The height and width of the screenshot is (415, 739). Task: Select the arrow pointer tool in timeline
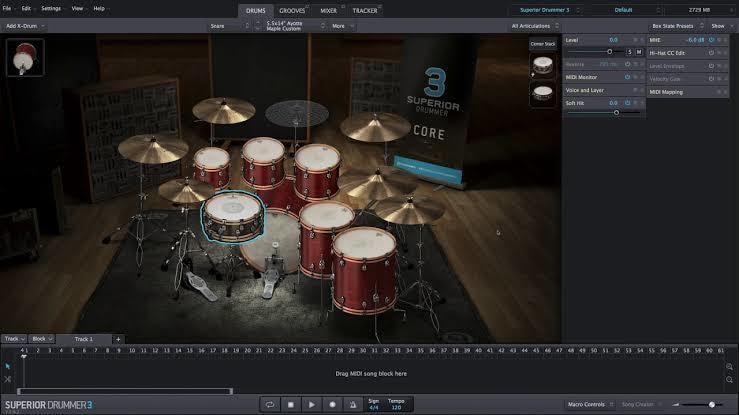pos(8,366)
